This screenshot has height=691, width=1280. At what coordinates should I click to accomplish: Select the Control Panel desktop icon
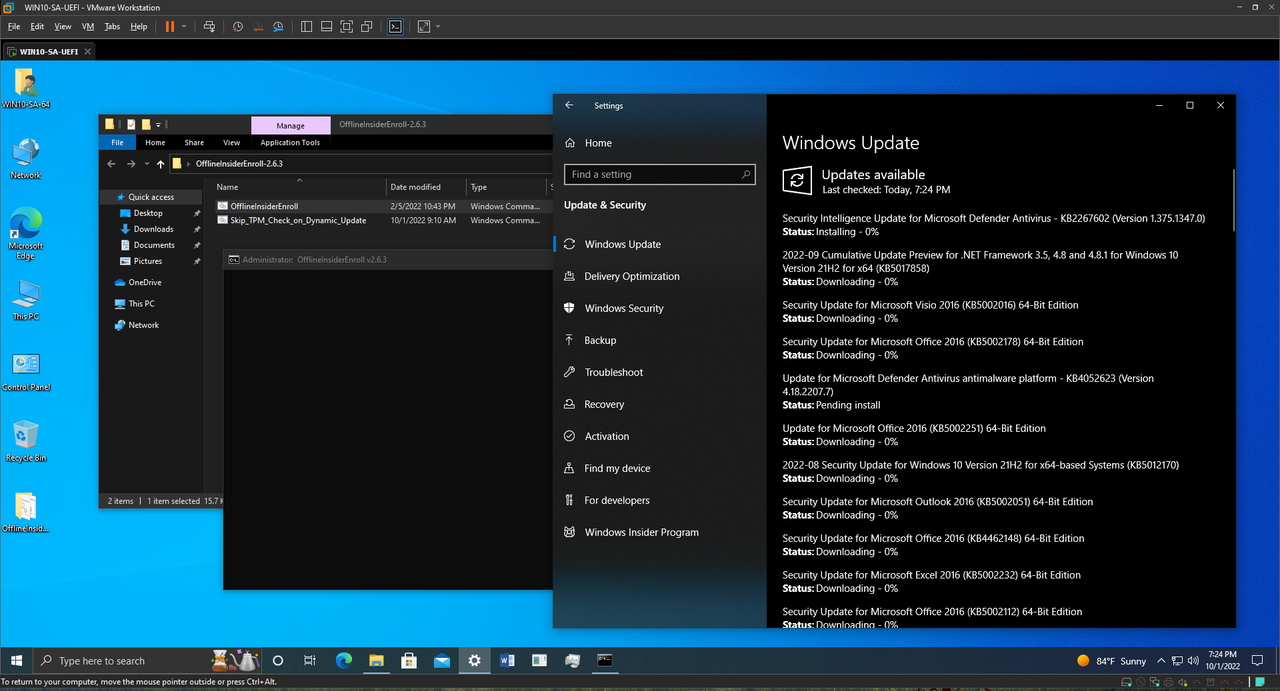click(x=26, y=371)
